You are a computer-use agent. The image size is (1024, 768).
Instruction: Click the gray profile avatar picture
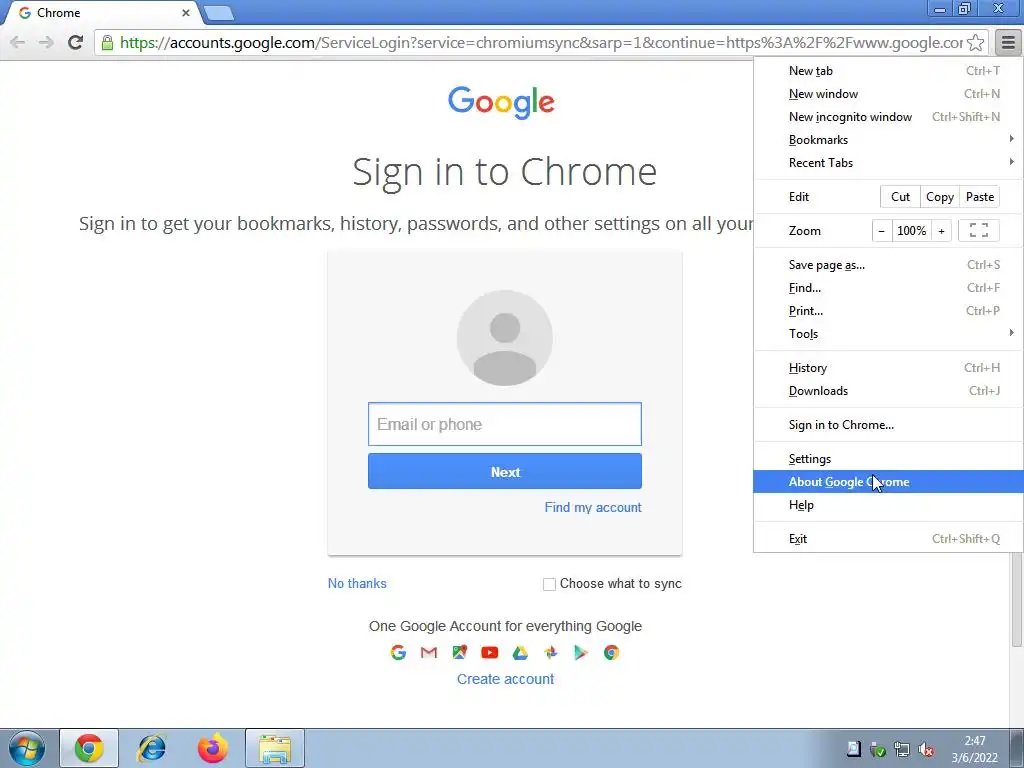coord(505,338)
